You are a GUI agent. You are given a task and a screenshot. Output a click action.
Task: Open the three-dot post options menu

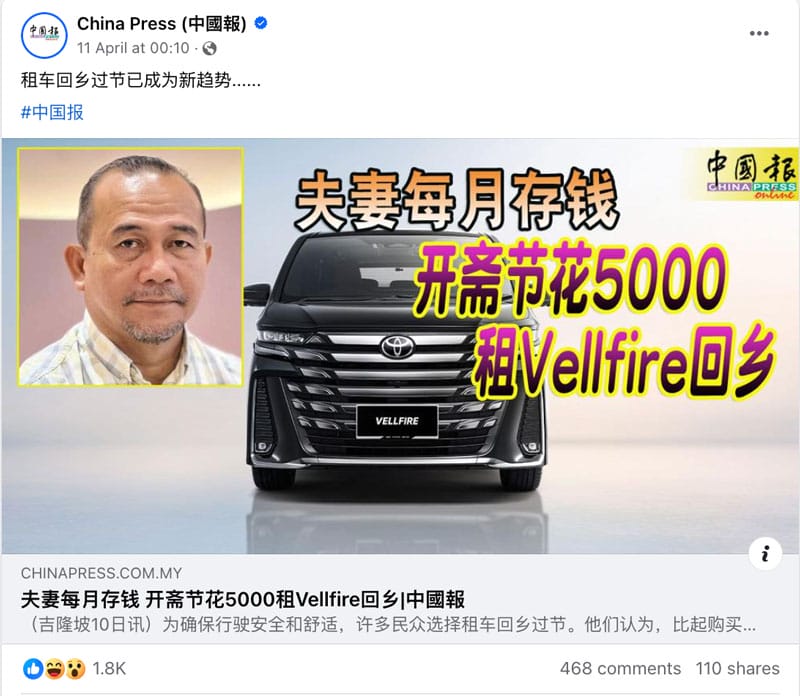(x=759, y=34)
